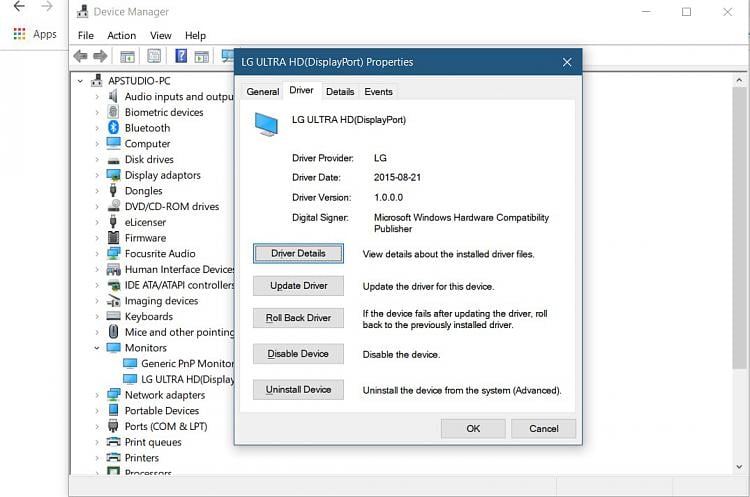Click the driver version value 1.0.0.0

click(388, 197)
